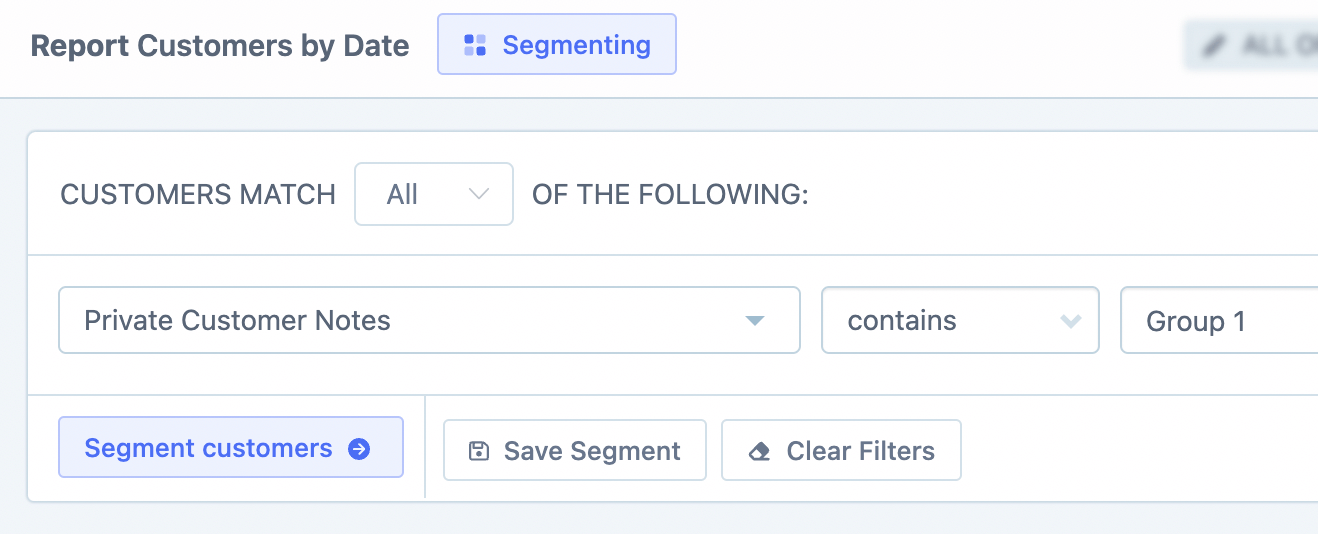
Task: Click the floppy disk icon beside Save Segment
Action: click(x=479, y=451)
